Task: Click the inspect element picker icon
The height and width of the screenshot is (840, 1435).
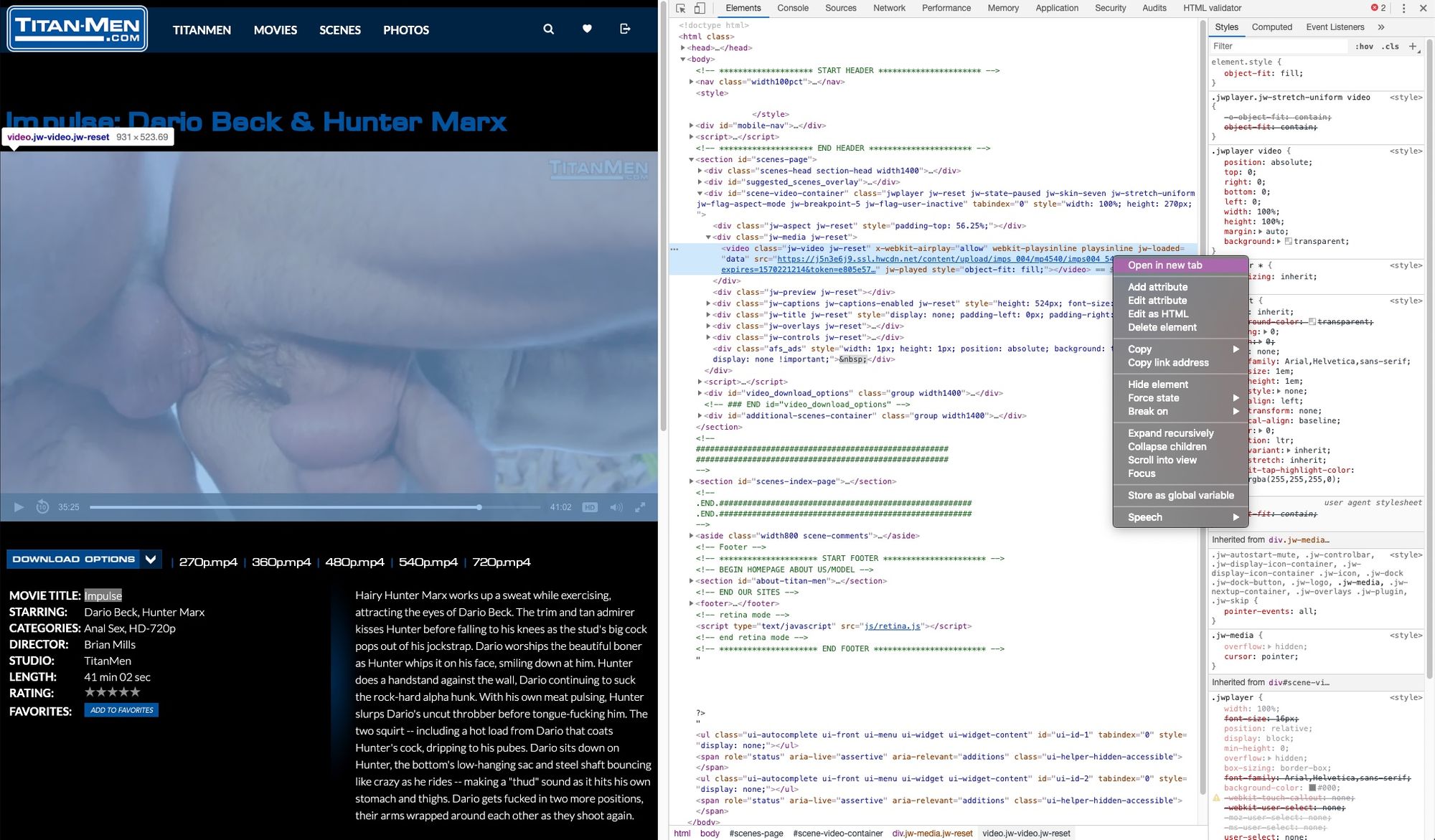Action: [x=681, y=8]
